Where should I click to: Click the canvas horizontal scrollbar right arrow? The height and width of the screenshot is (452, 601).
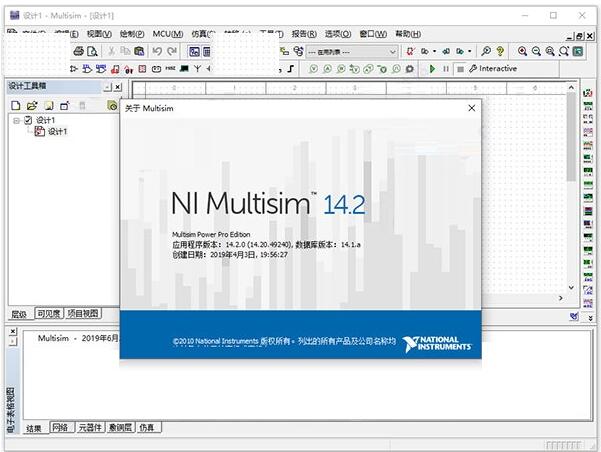[x=561, y=298]
